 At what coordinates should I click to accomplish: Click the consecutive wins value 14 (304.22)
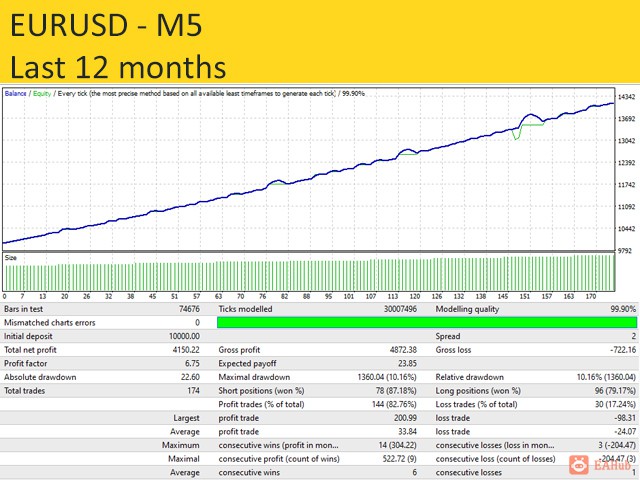[x=398, y=445]
